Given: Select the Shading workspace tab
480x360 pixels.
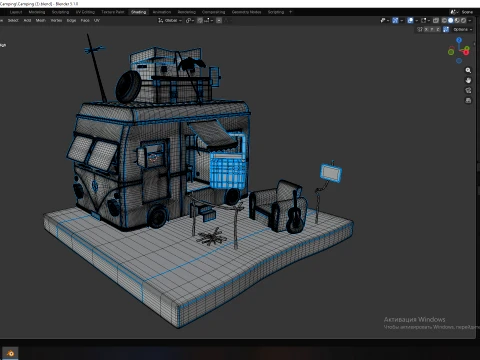Looking at the screenshot, I should (138, 12).
